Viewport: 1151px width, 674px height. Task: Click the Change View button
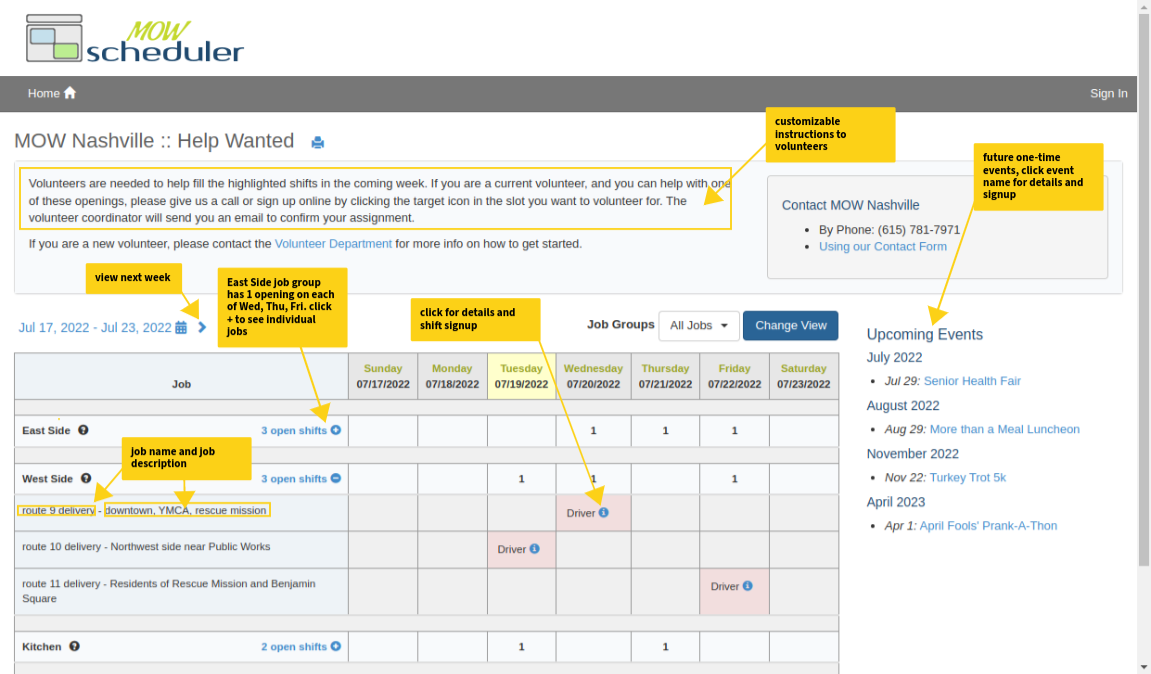pyautogui.click(x=791, y=325)
